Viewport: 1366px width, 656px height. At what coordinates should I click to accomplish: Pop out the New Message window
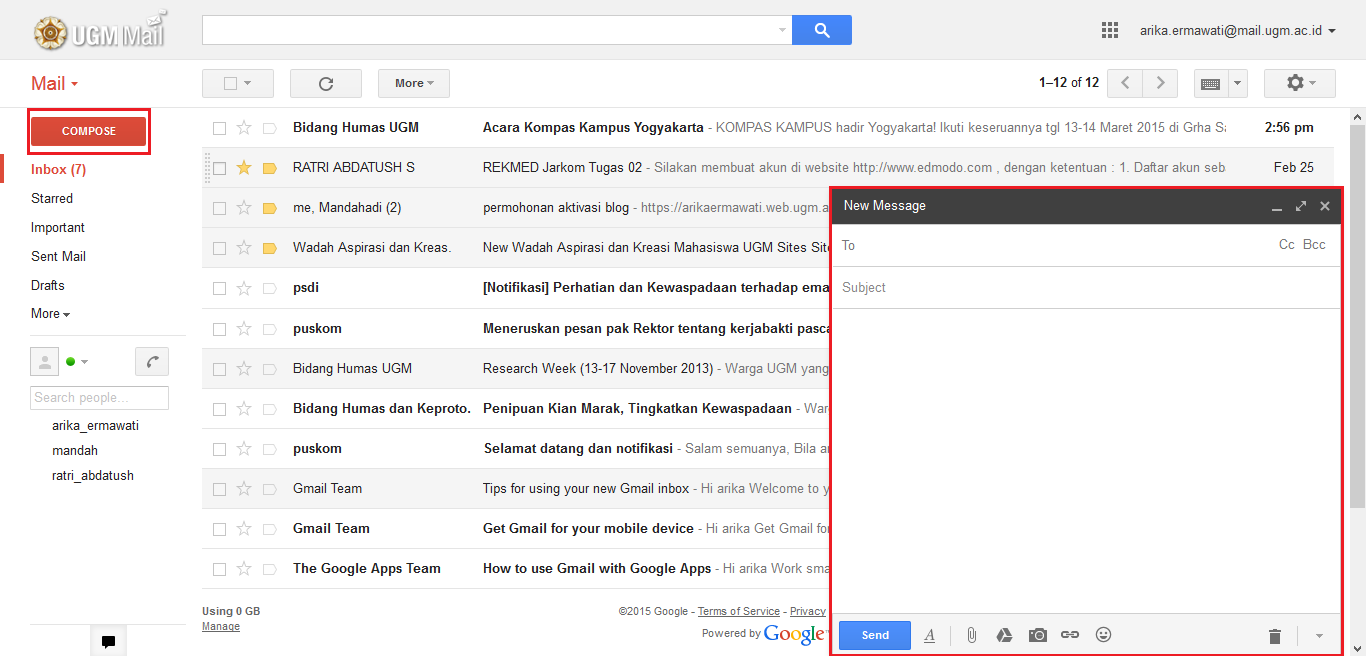click(x=1301, y=206)
